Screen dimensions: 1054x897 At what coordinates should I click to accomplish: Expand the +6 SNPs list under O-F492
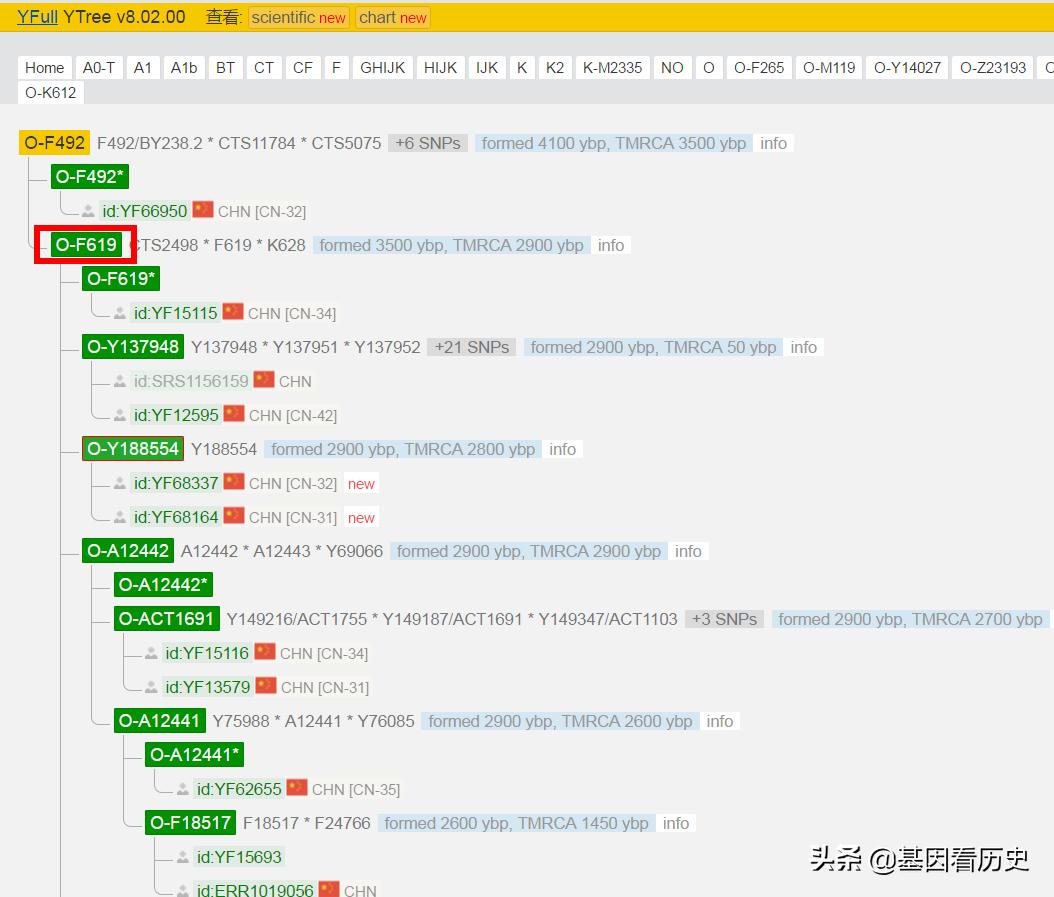point(428,142)
